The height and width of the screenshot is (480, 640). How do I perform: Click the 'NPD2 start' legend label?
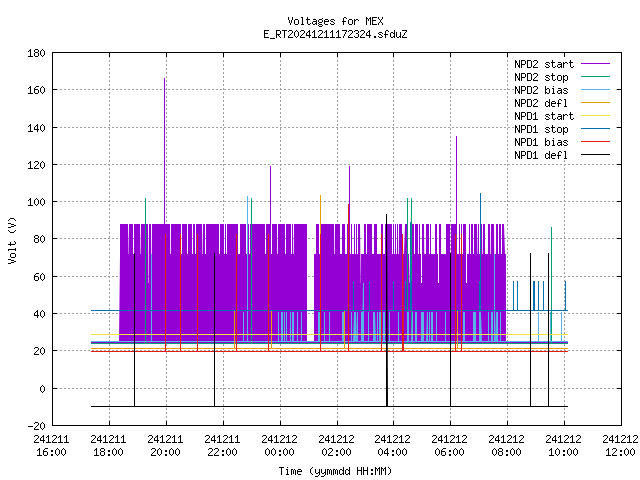tap(544, 64)
